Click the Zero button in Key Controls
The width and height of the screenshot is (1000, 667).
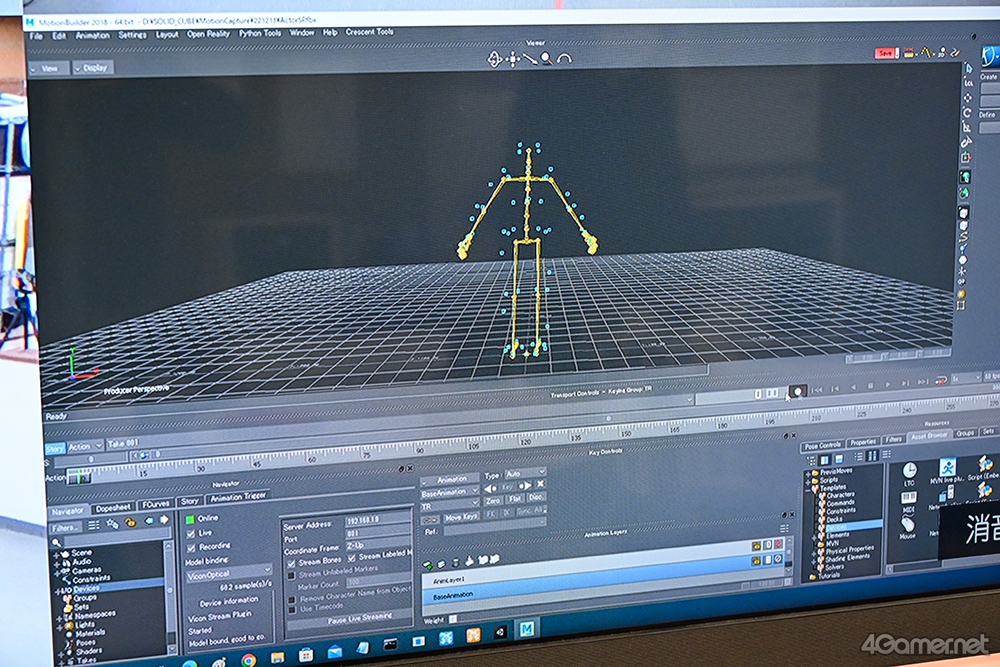point(493,501)
